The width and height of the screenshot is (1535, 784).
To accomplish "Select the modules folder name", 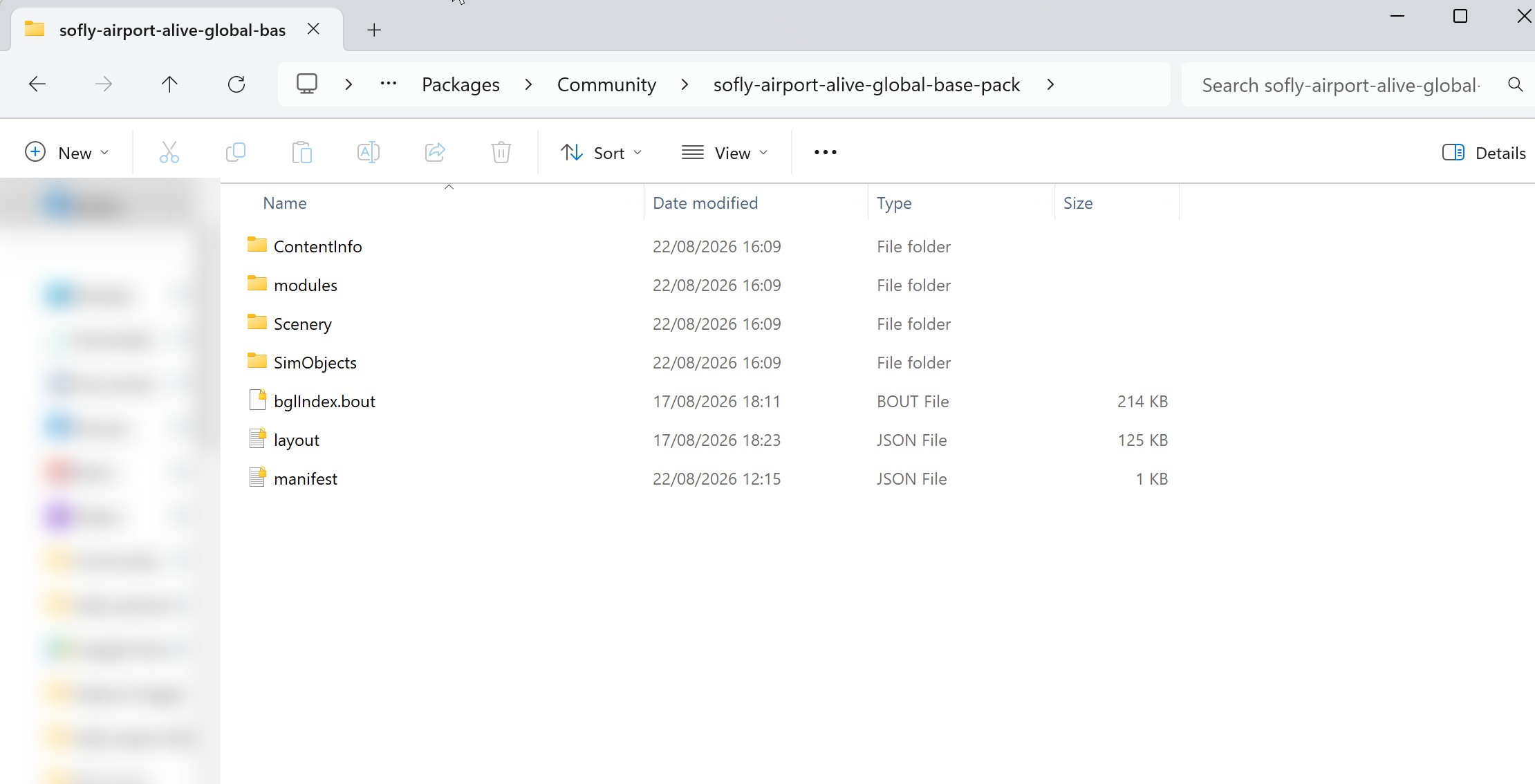I will point(306,286).
